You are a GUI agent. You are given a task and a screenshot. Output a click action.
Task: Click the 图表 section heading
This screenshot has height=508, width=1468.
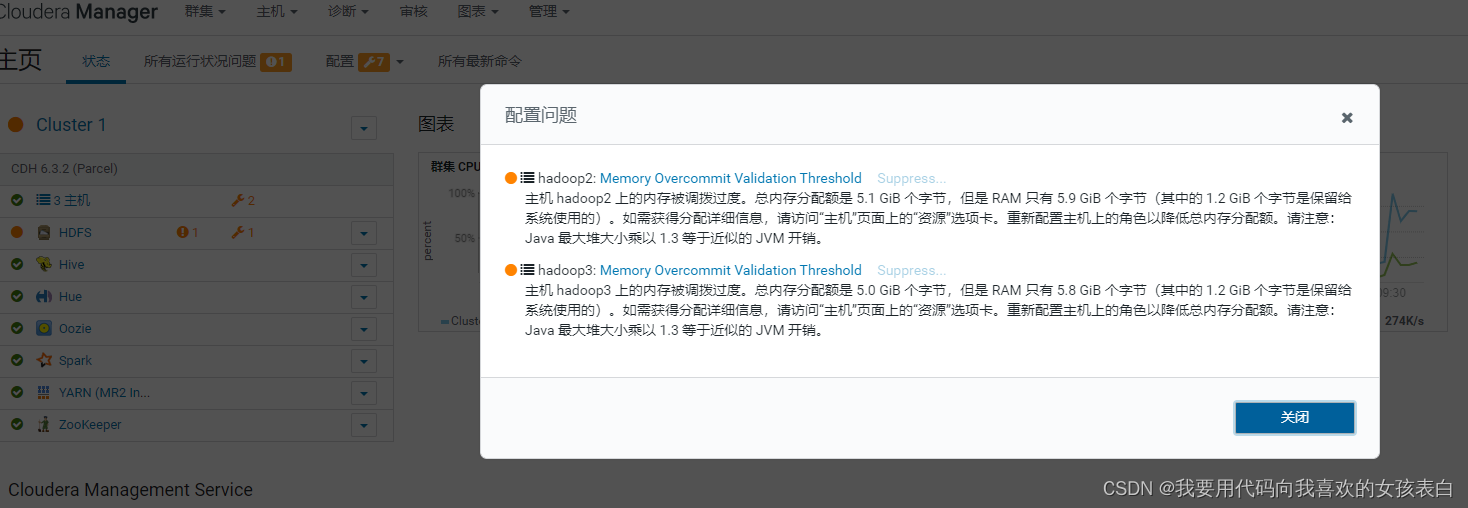436,124
